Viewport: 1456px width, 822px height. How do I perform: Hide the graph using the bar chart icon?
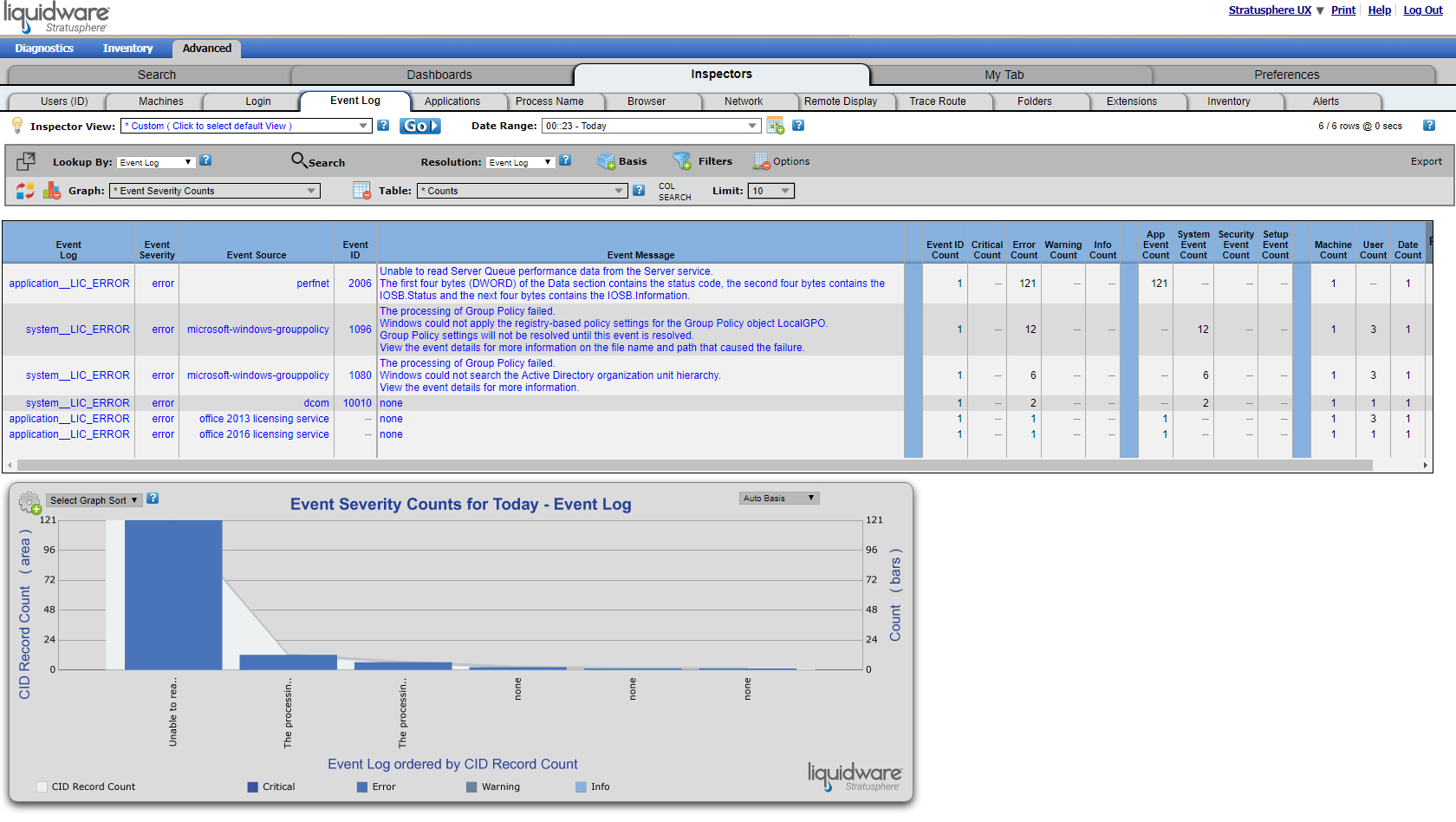pos(52,191)
